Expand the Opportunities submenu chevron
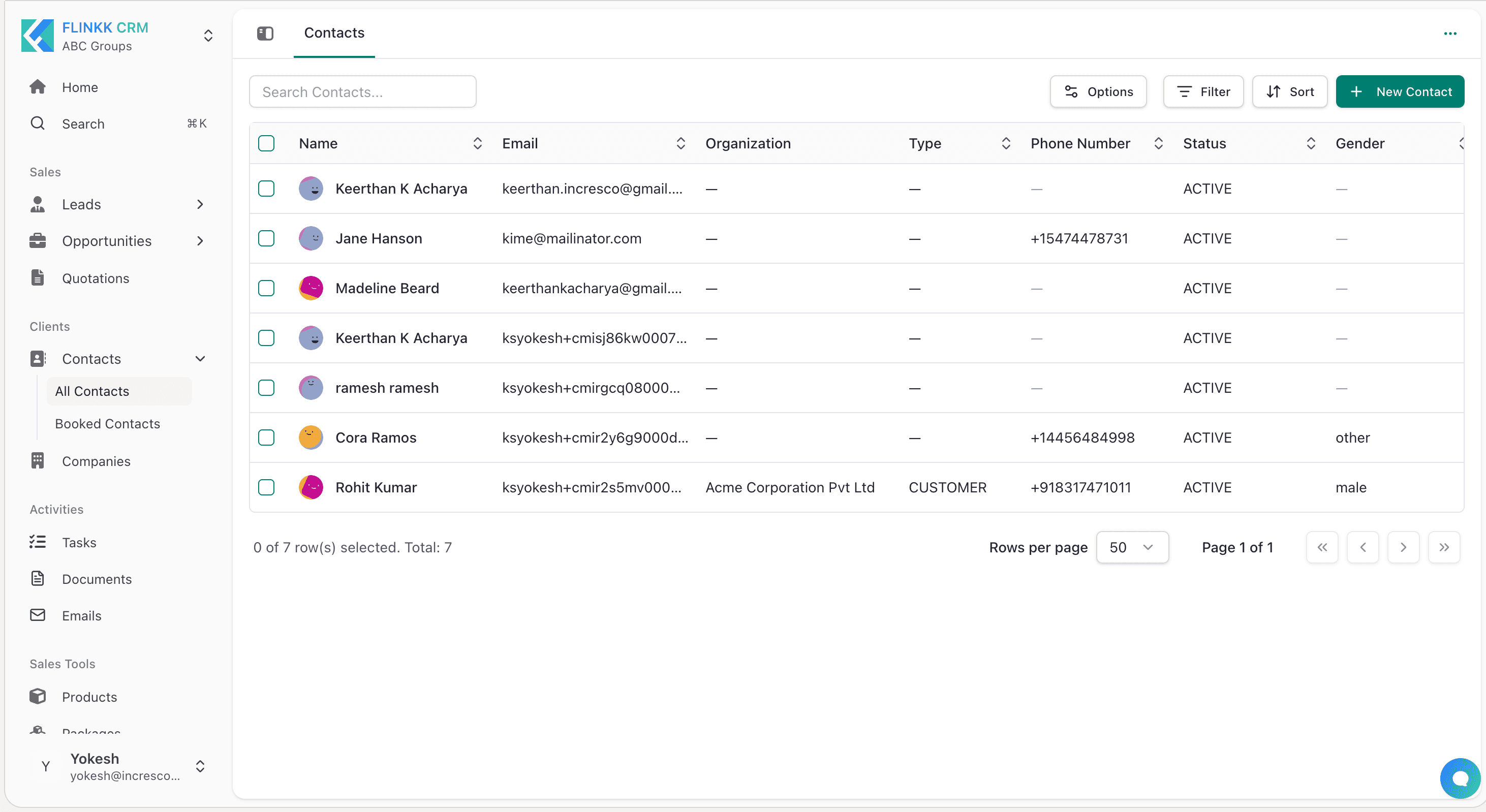Image resolution: width=1486 pixels, height=812 pixels. 200,241
